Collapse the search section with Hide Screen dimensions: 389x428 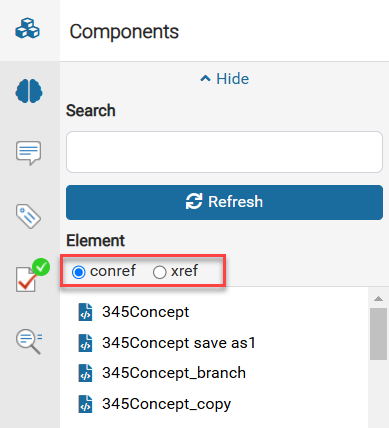click(x=224, y=79)
